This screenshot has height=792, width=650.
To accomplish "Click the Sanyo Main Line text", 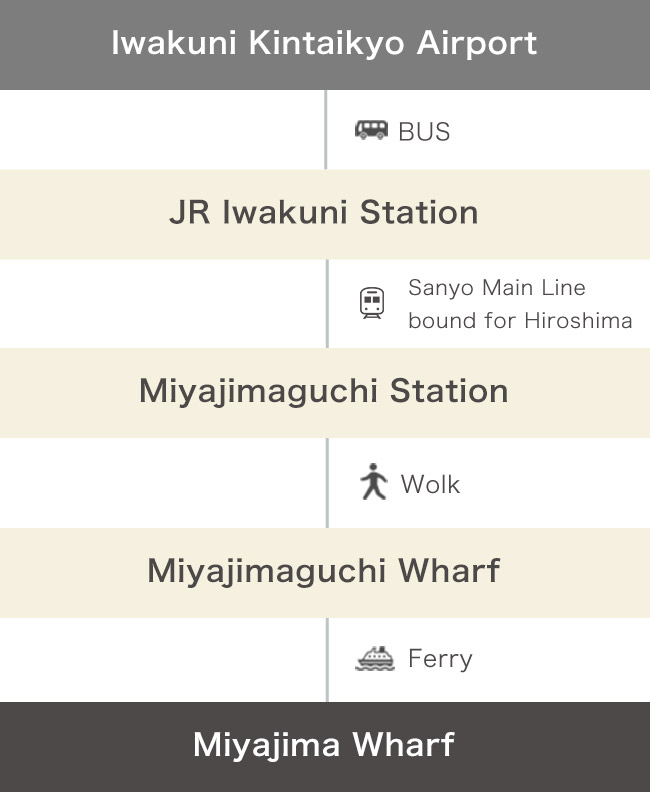I will [x=497, y=288].
